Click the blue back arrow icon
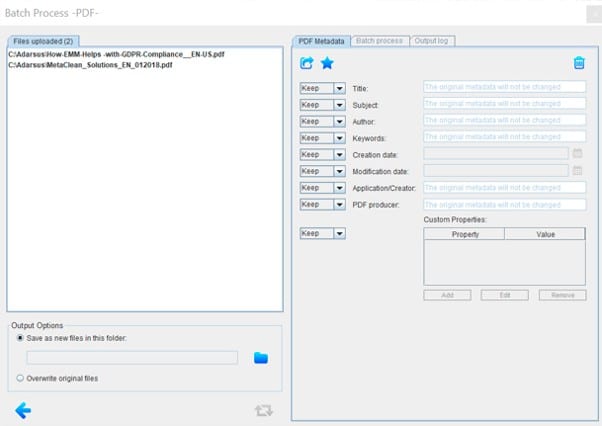 24,409
